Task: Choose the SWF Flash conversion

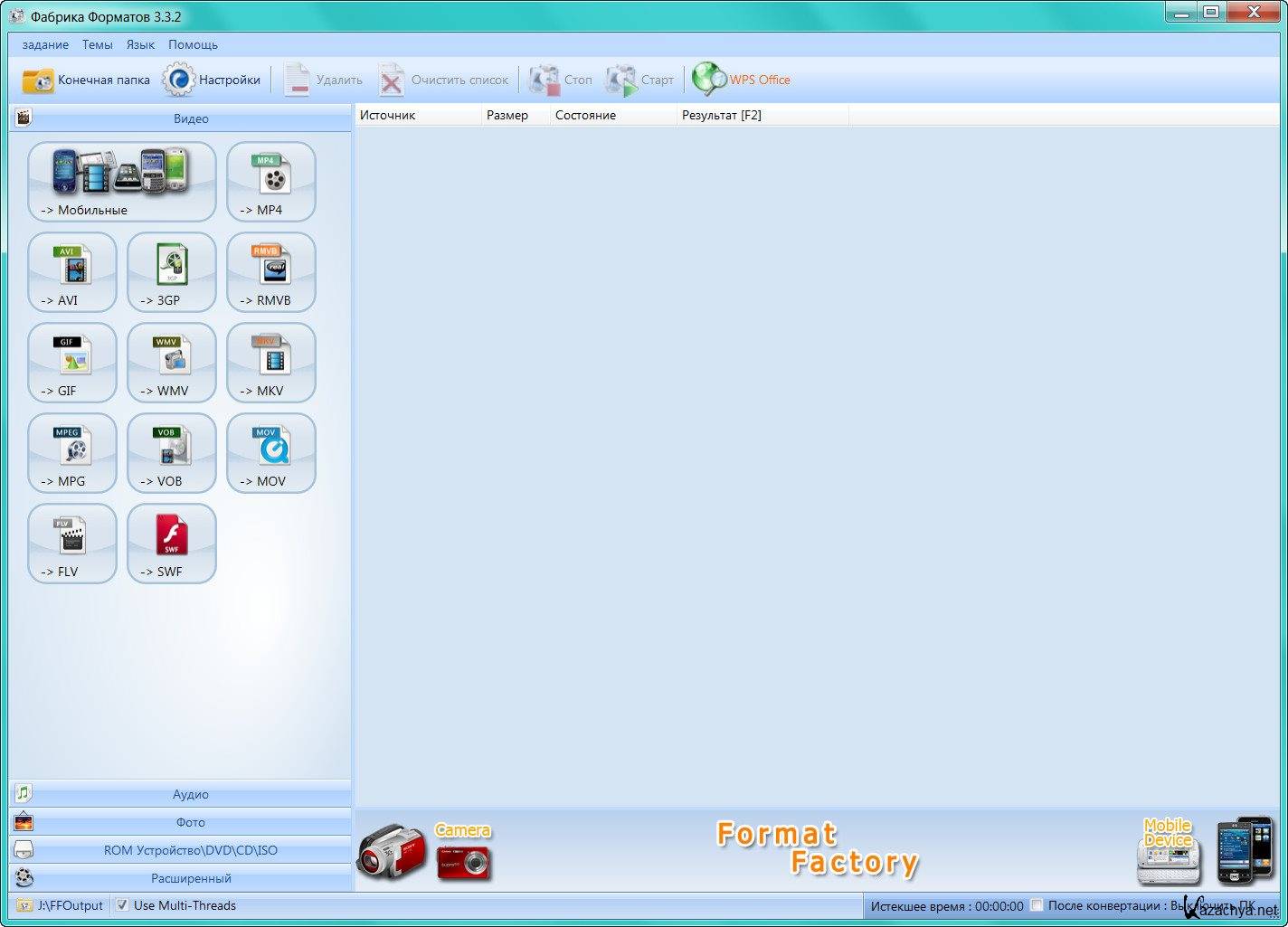Action: (172, 544)
